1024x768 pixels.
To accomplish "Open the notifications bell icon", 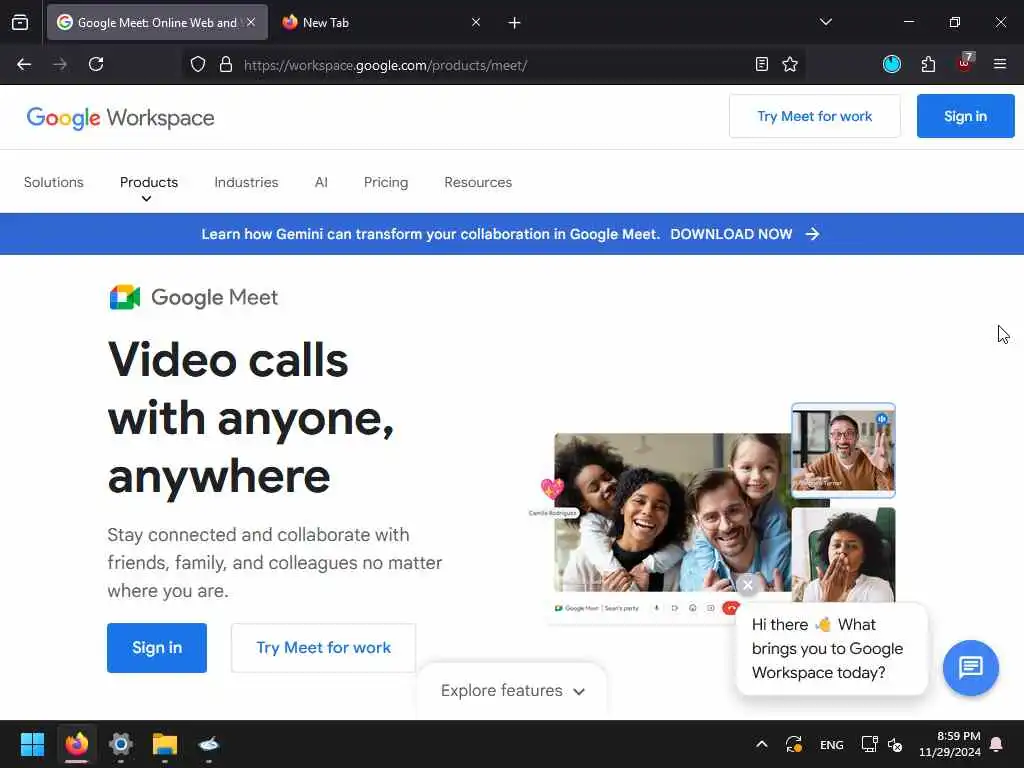I will pos(997,744).
